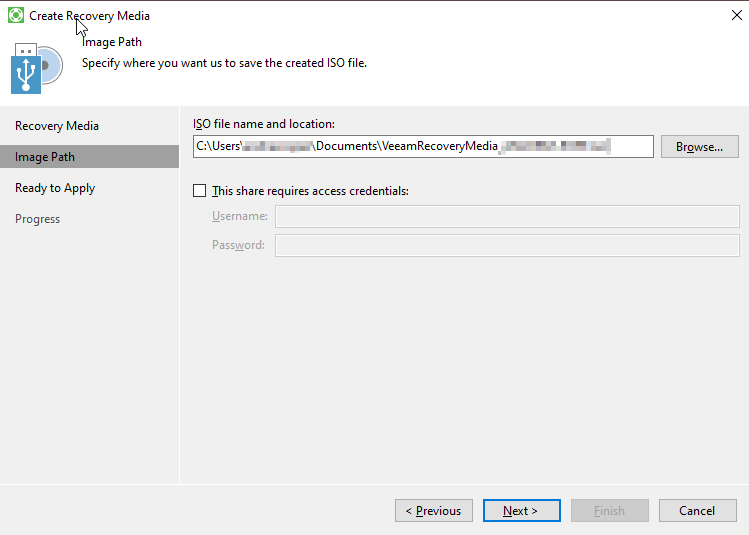
Task: Click the Veeam logo in title bar
Action: coord(16,16)
